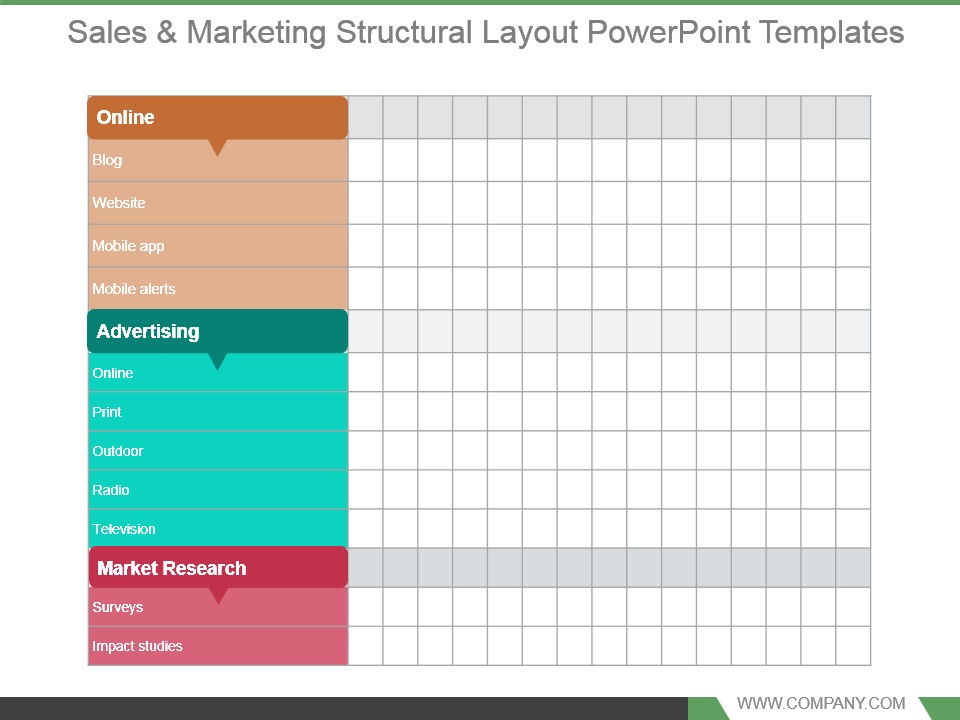Click the orange 'Online' category header

coord(218,117)
